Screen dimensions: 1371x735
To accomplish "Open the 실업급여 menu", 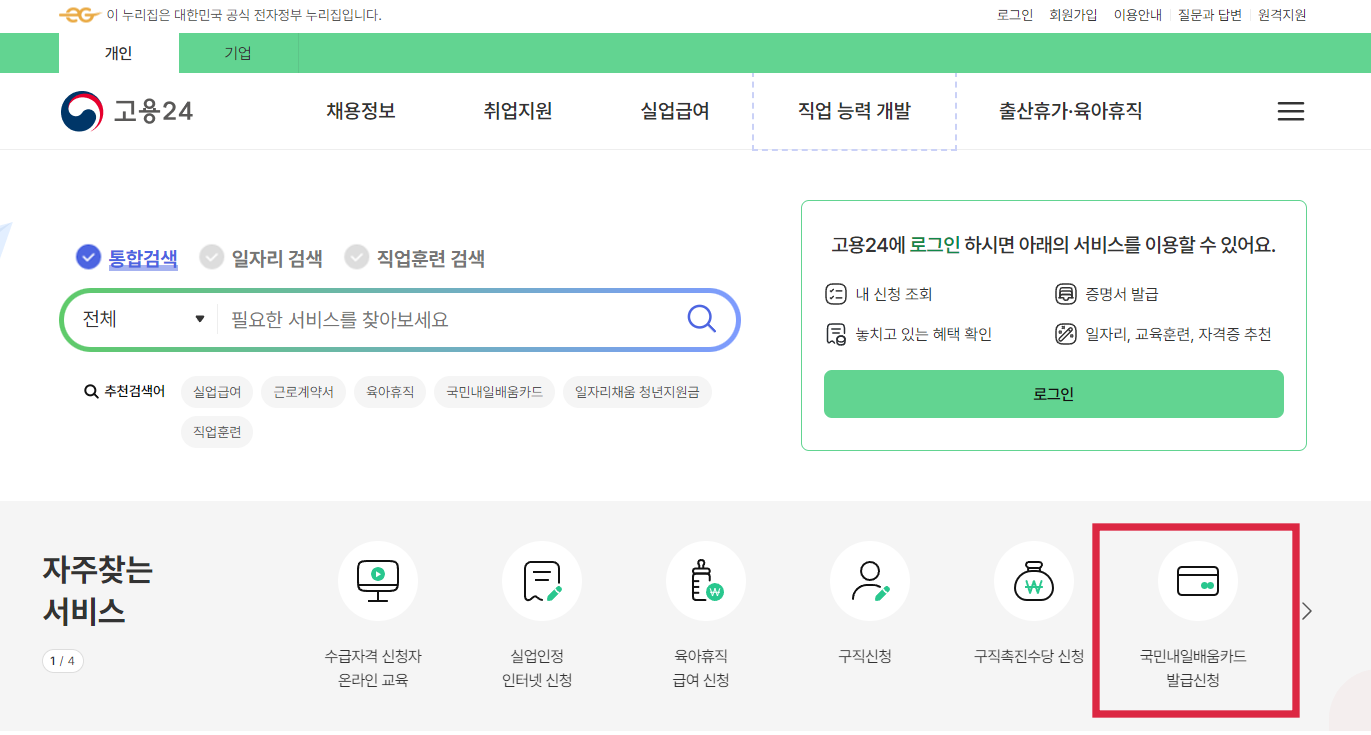I will tap(675, 111).
